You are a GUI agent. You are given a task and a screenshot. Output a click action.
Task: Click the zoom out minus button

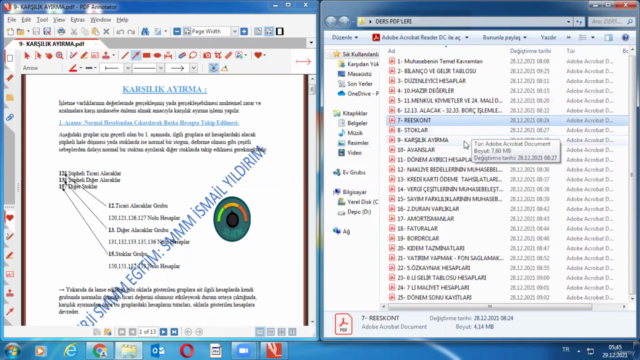(177, 31)
